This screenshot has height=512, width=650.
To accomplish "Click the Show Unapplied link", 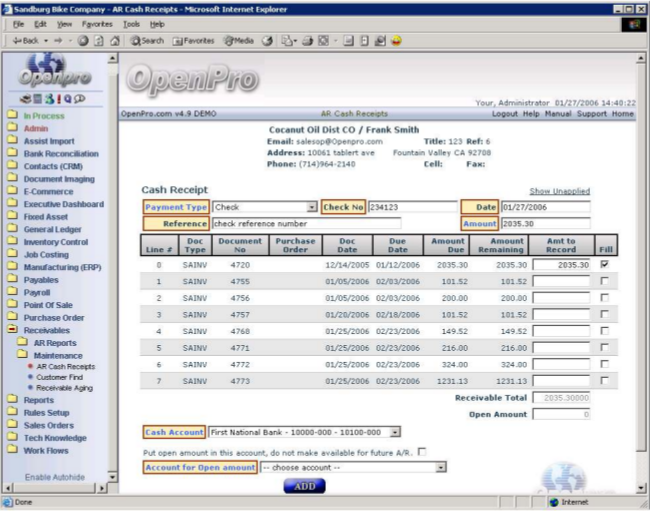I will pos(559,191).
